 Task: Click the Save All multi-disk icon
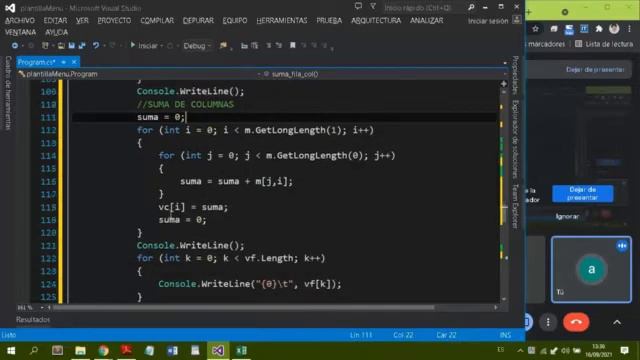click(x=82, y=46)
